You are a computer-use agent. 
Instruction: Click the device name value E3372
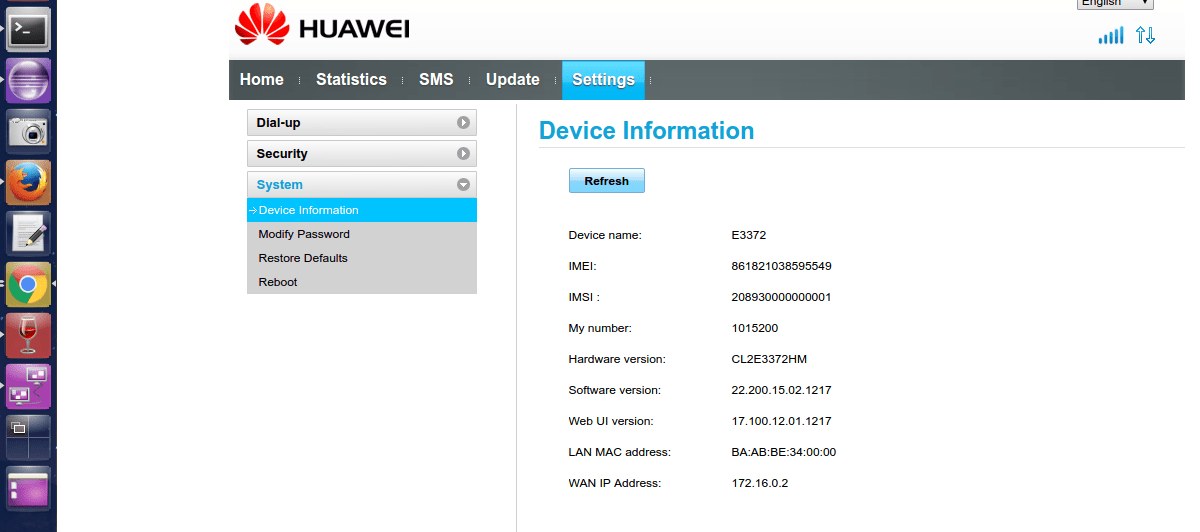click(749, 235)
